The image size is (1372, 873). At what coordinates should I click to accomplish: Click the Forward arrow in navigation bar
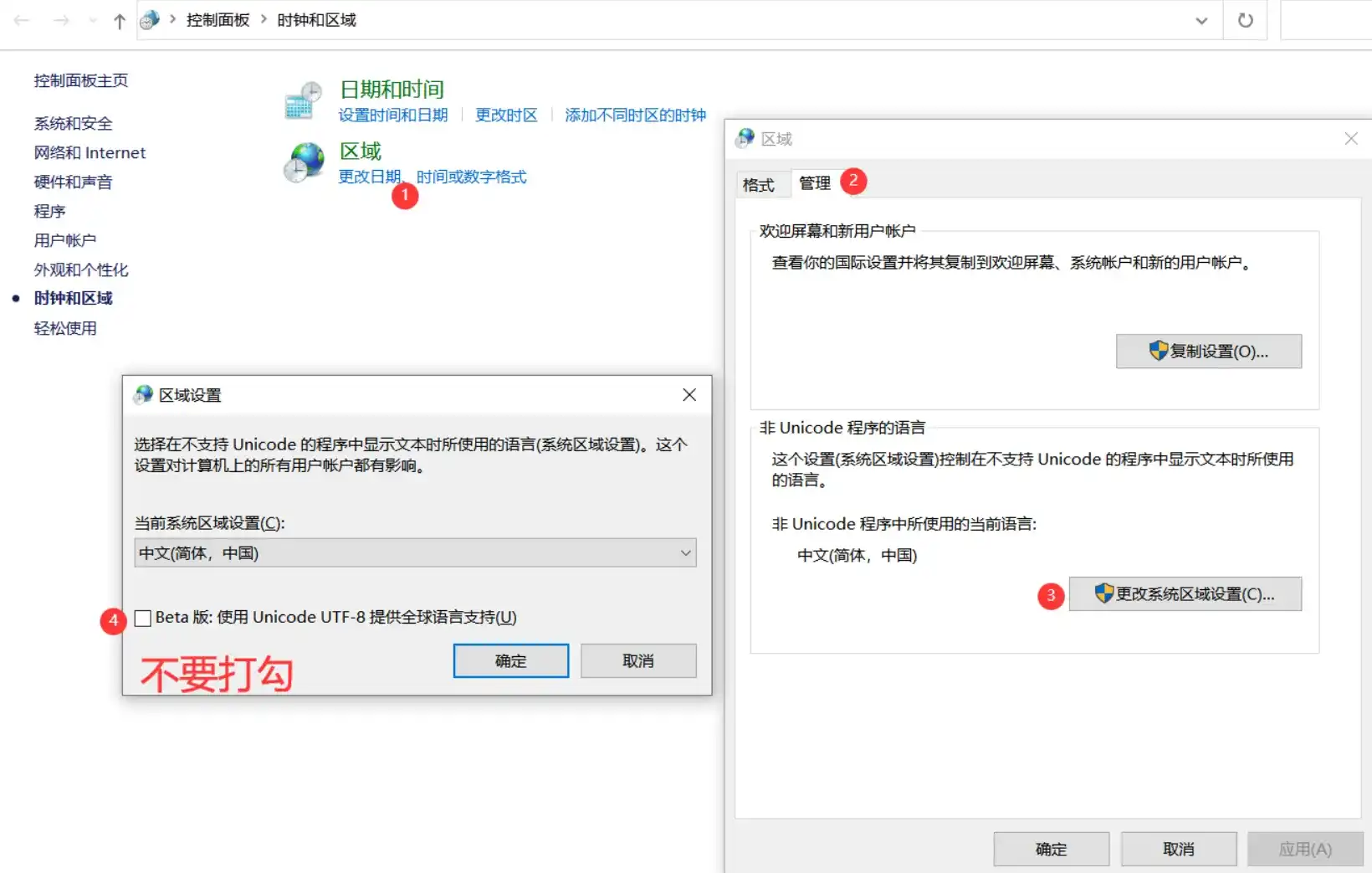click(61, 20)
